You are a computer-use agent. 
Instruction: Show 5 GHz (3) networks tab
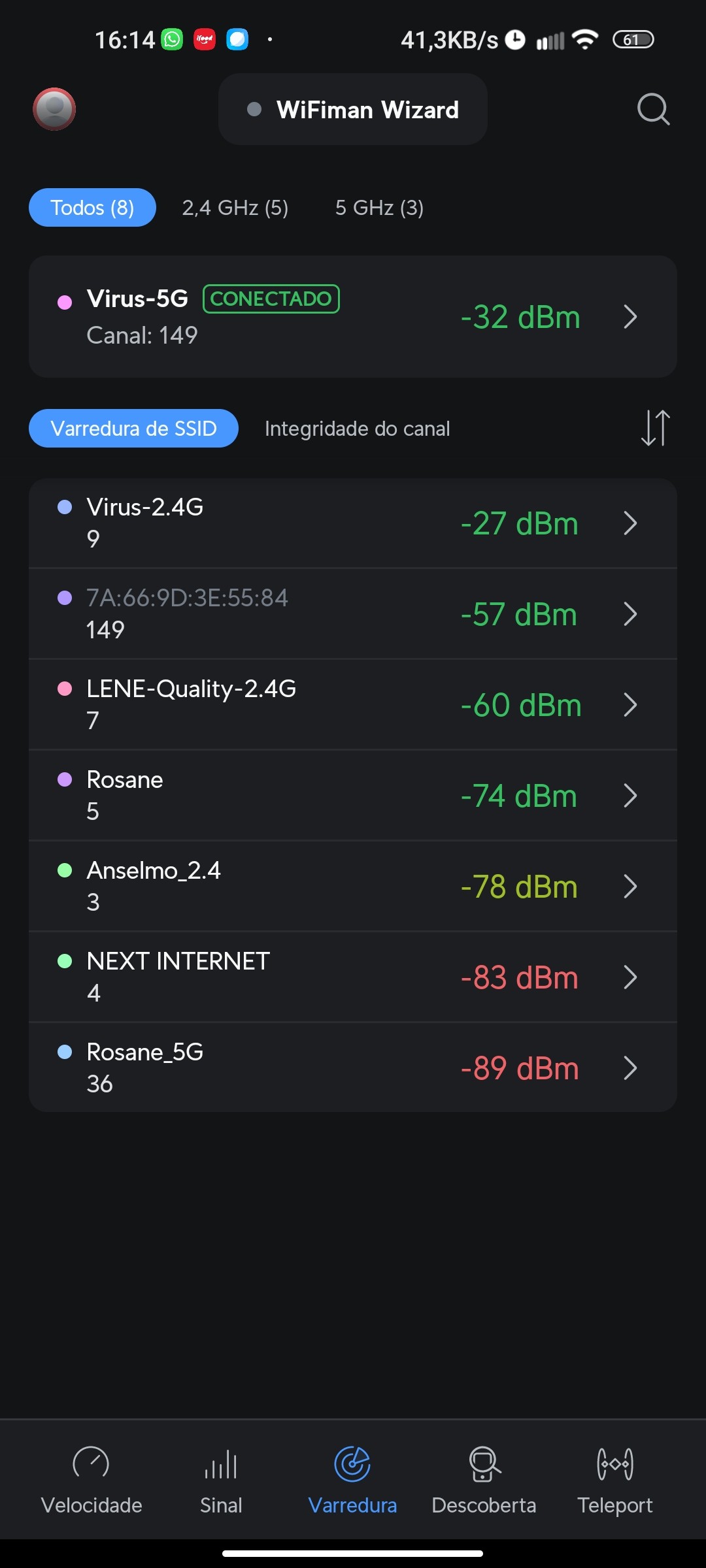click(379, 208)
